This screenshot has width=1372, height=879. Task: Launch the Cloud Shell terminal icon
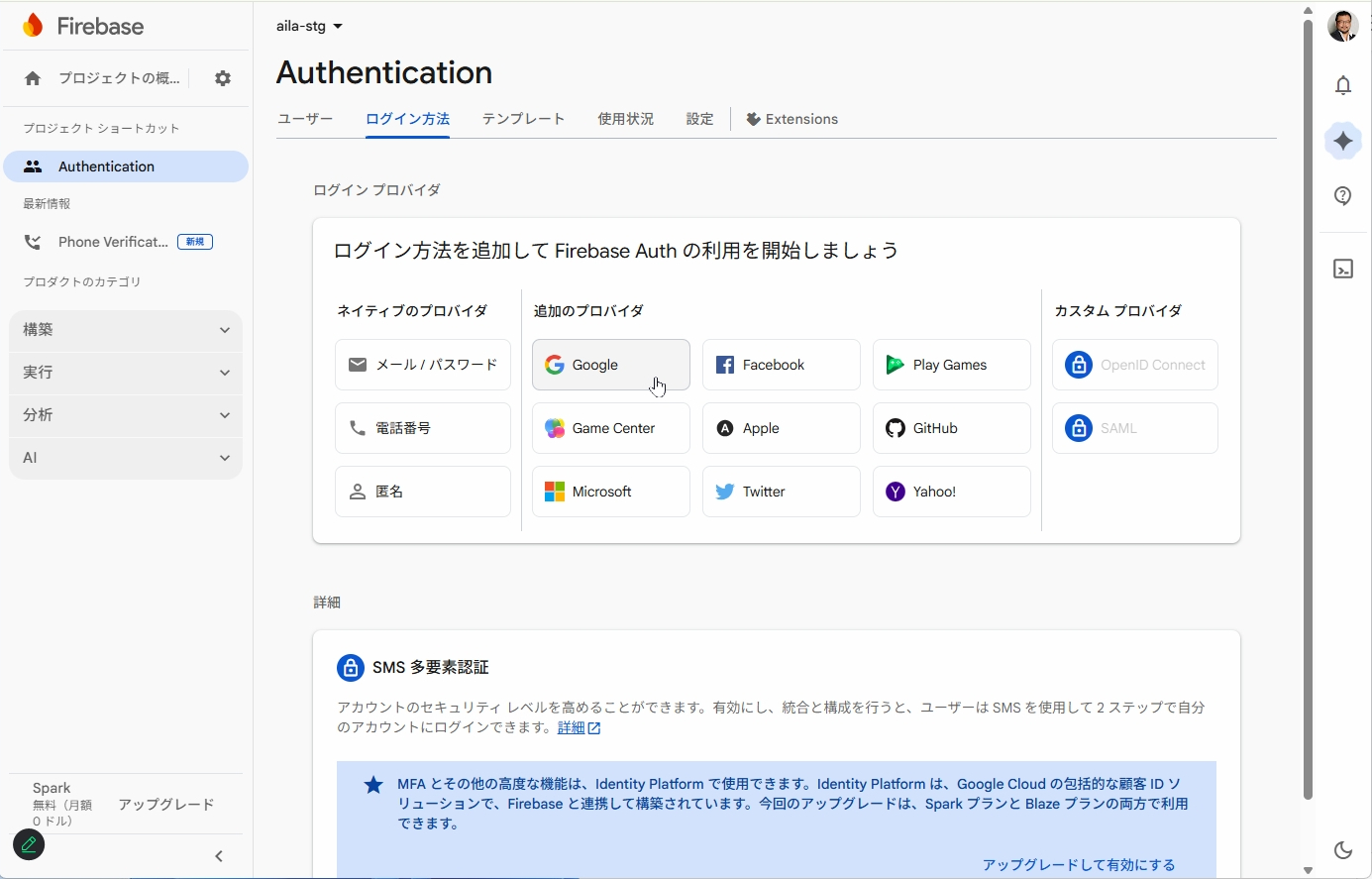1343,269
